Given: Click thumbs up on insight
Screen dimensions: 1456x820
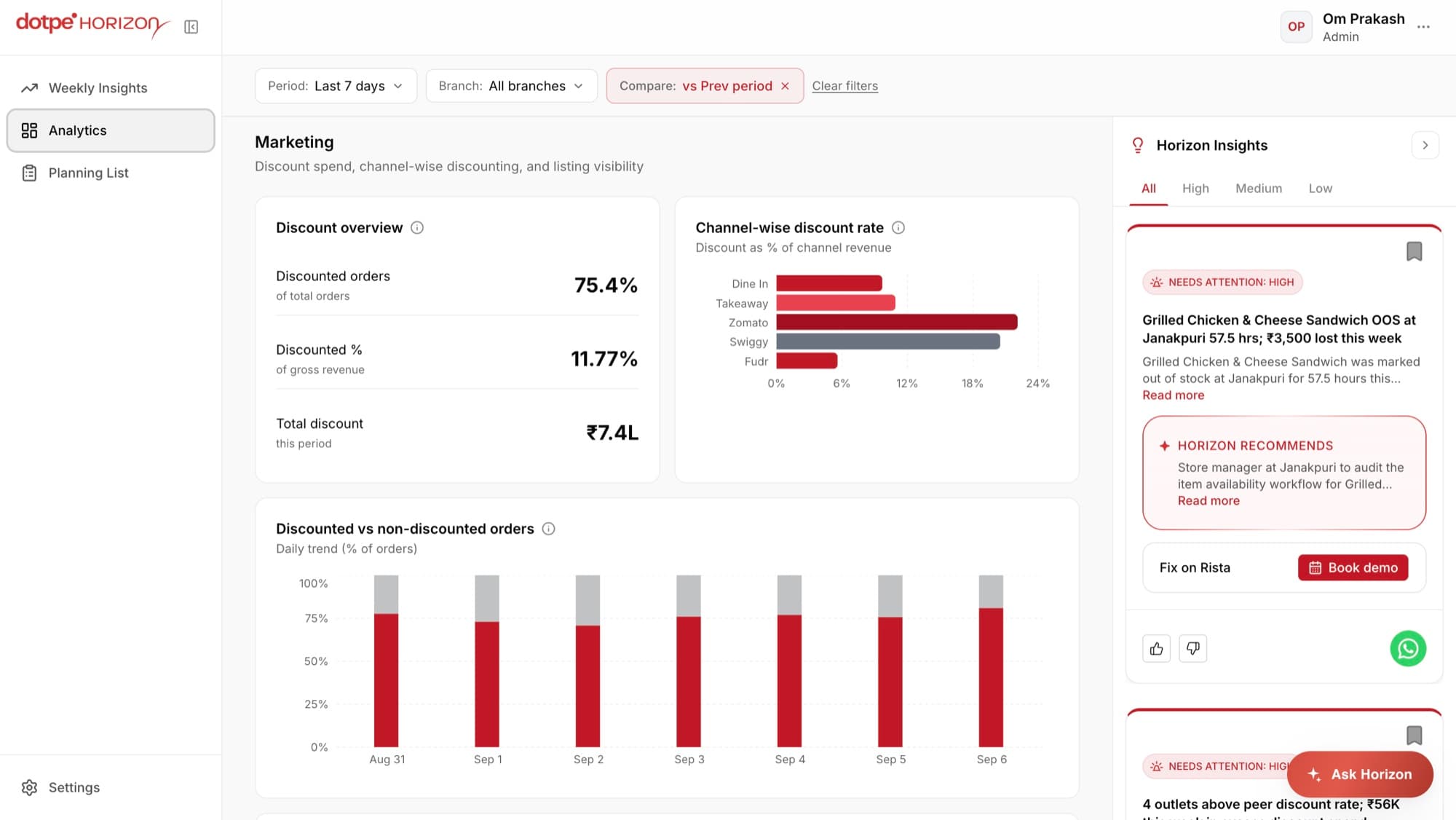Looking at the screenshot, I should tap(1156, 649).
